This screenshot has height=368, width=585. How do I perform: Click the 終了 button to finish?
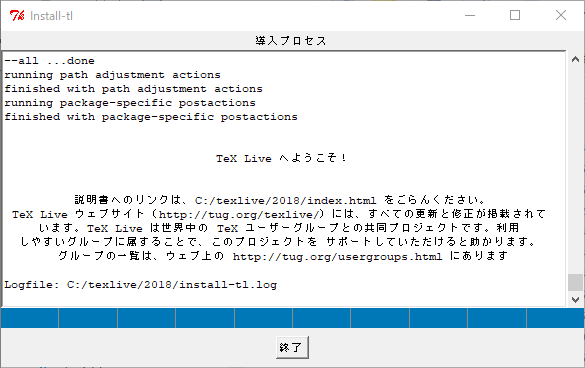(x=292, y=347)
